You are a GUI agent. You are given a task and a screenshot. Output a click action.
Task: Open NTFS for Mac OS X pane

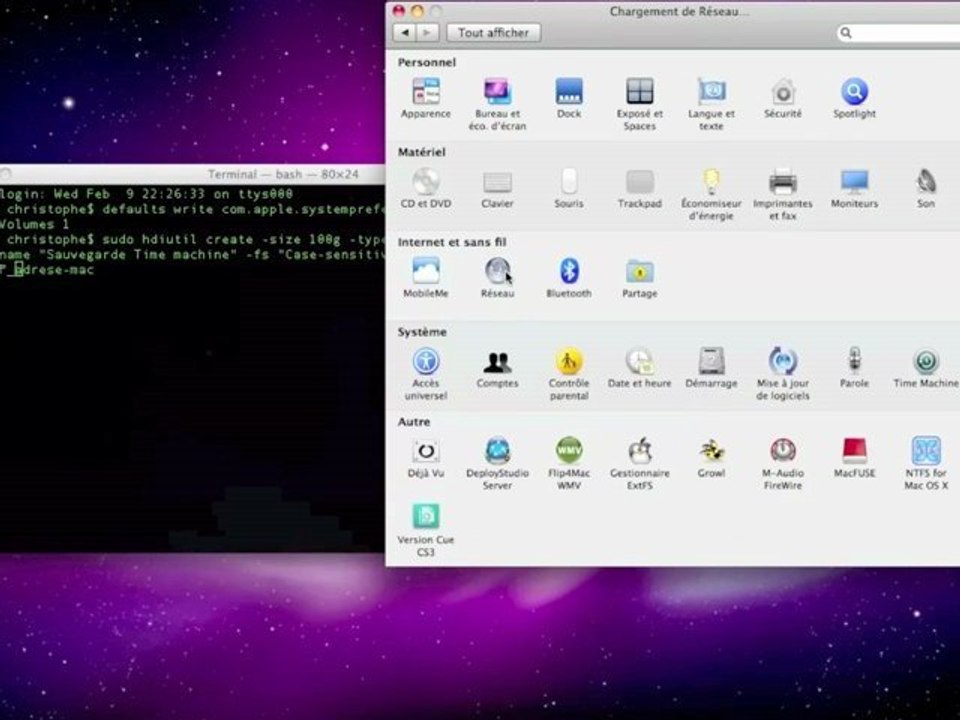tap(926, 463)
